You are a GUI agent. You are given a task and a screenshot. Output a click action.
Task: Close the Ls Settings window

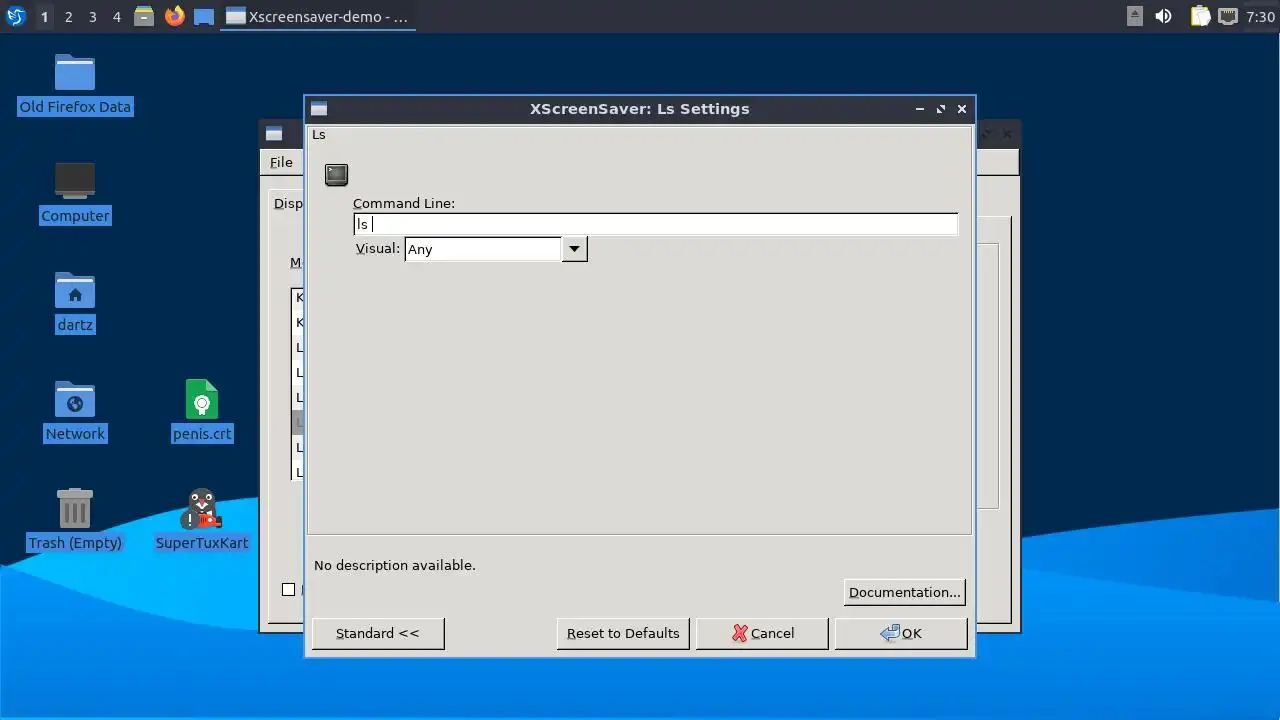(x=962, y=109)
